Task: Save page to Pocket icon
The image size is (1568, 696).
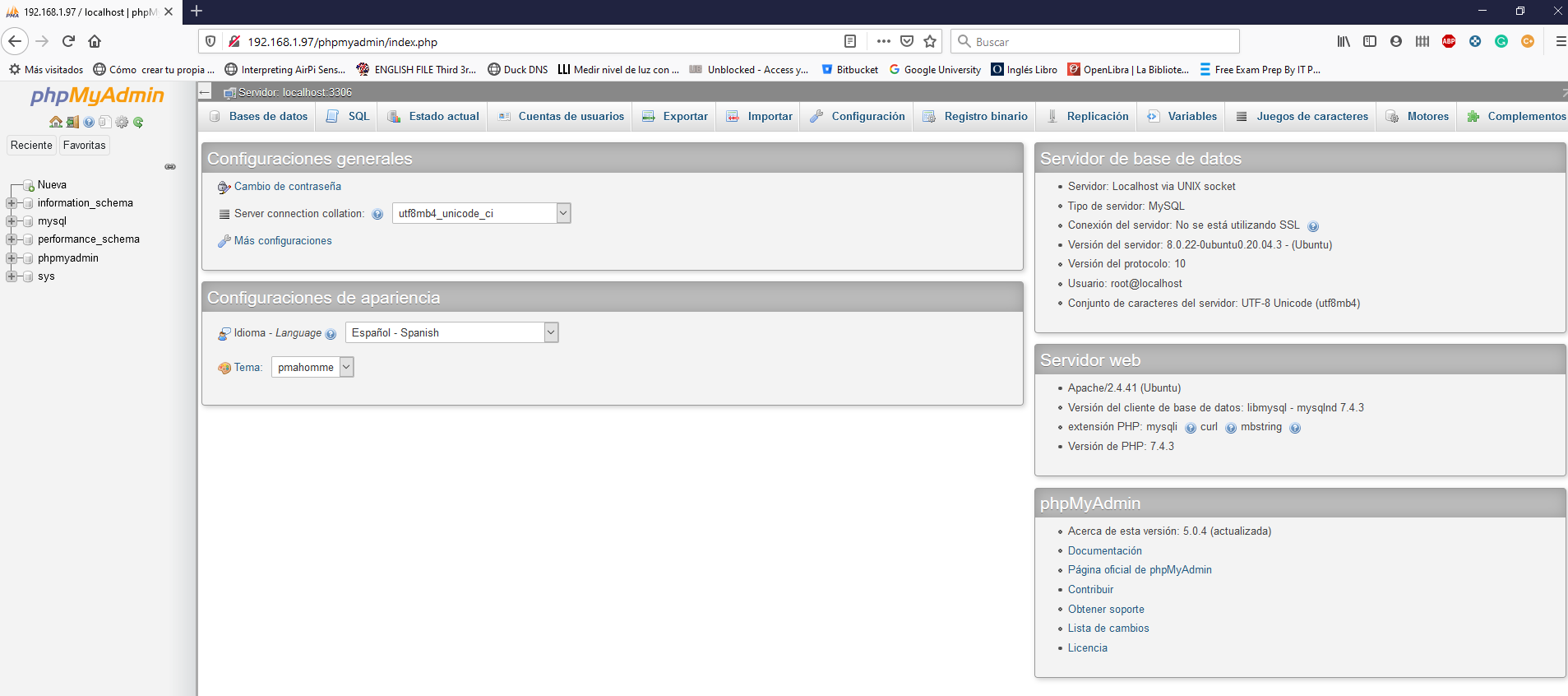Action: [x=907, y=41]
